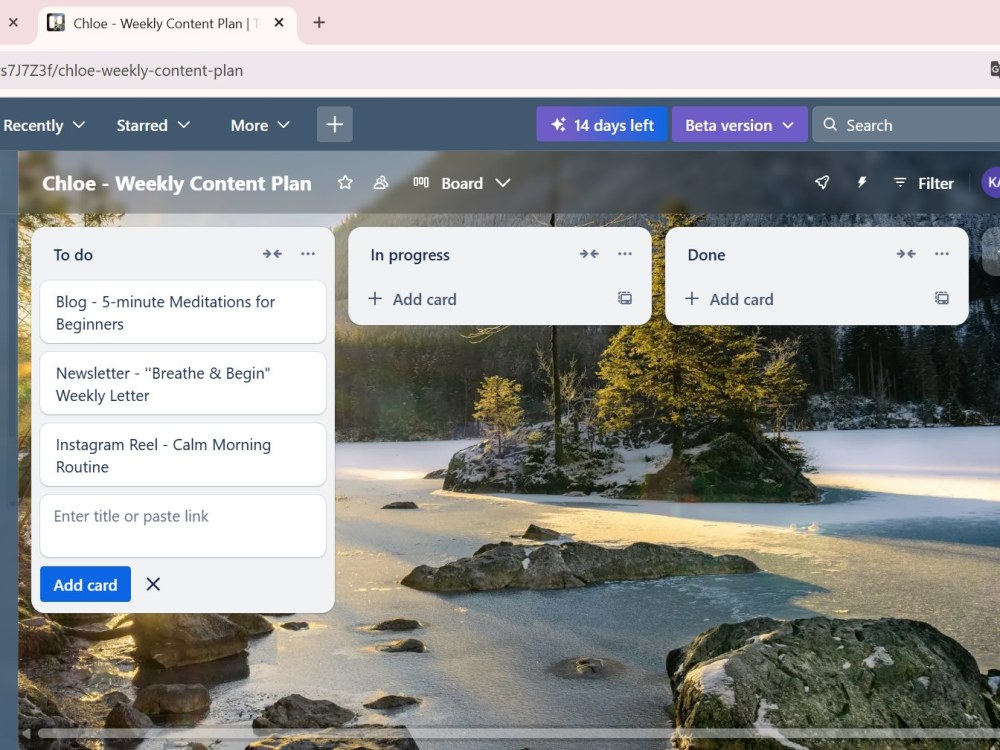This screenshot has width=1000, height=750.
Task: Add card to Done list
Action: (x=730, y=299)
